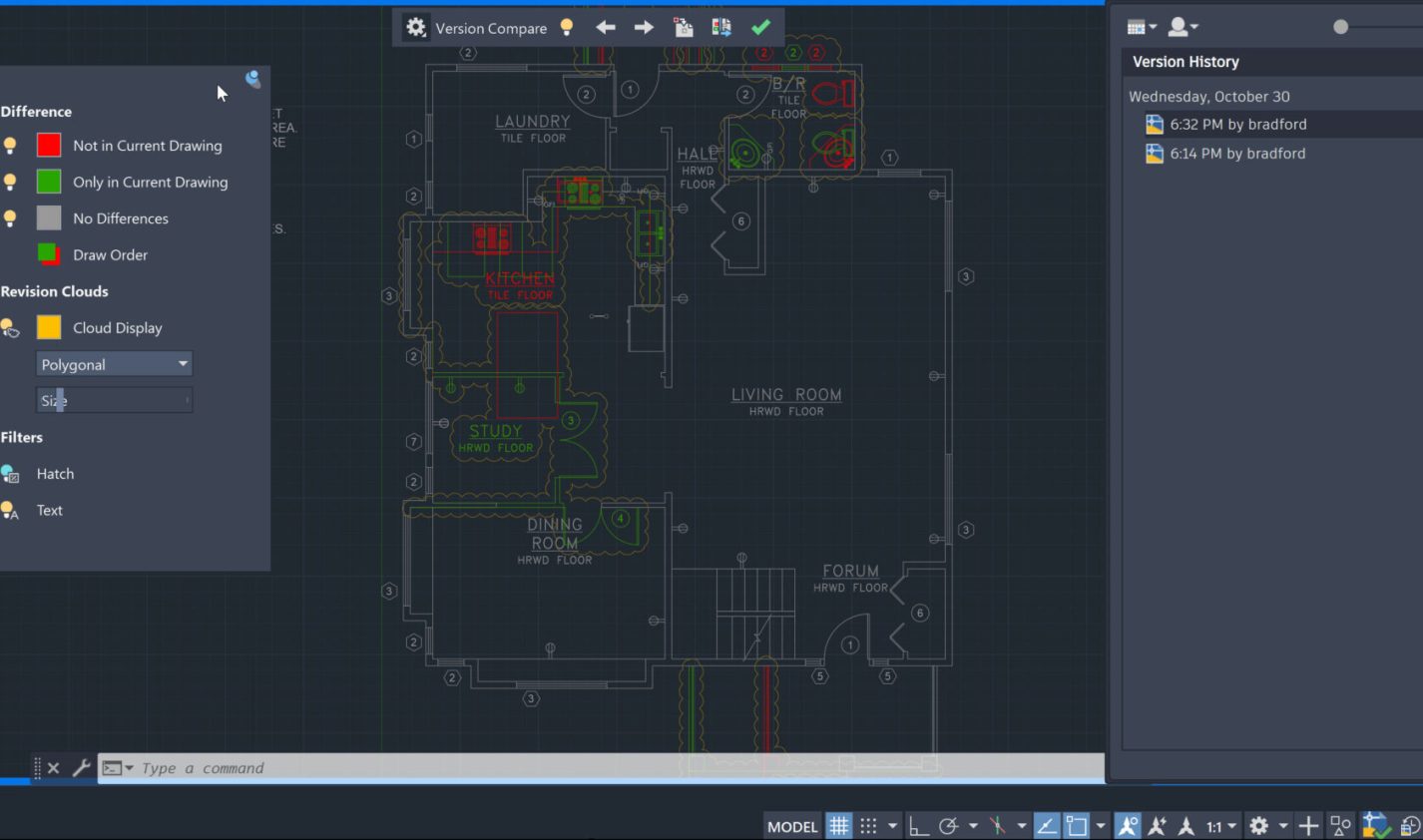Change green Only in Current Drawing color

point(49,182)
